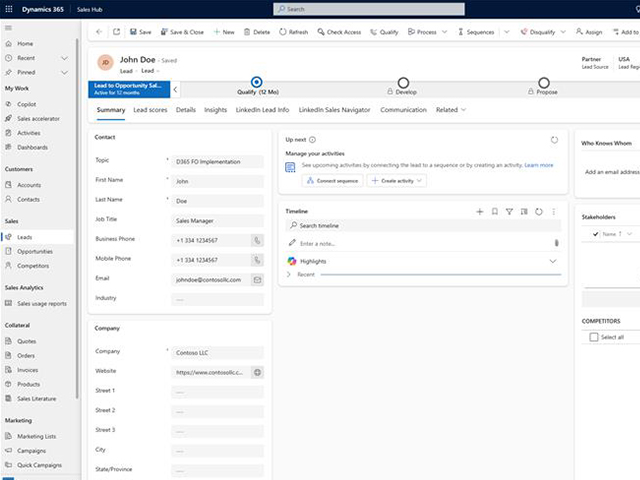The height and width of the screenshot is (480, 640).
Task: Switch to the Lead scores tab
Action: tap(151, 110)
